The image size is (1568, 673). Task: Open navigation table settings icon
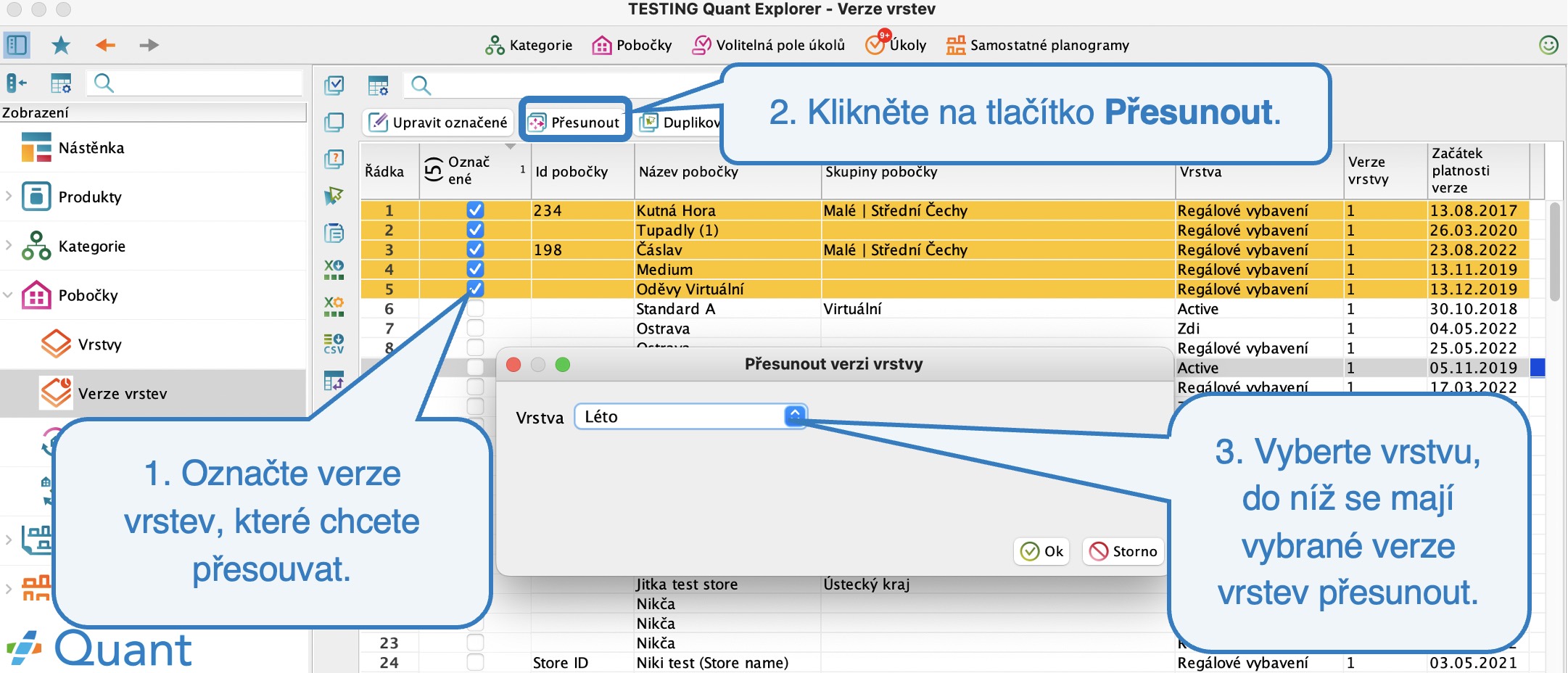pos(61,83)
